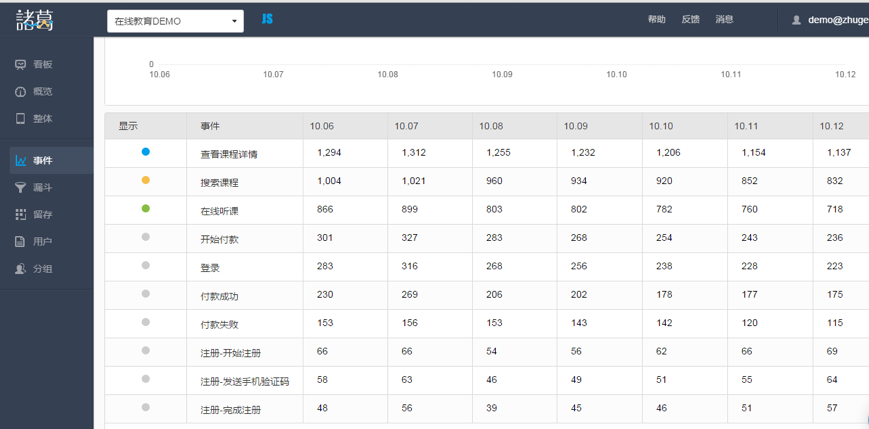869x429 pixels.
Task: Click the 帮助 help link
Action: pyautogui.click(x=657, y=19)
